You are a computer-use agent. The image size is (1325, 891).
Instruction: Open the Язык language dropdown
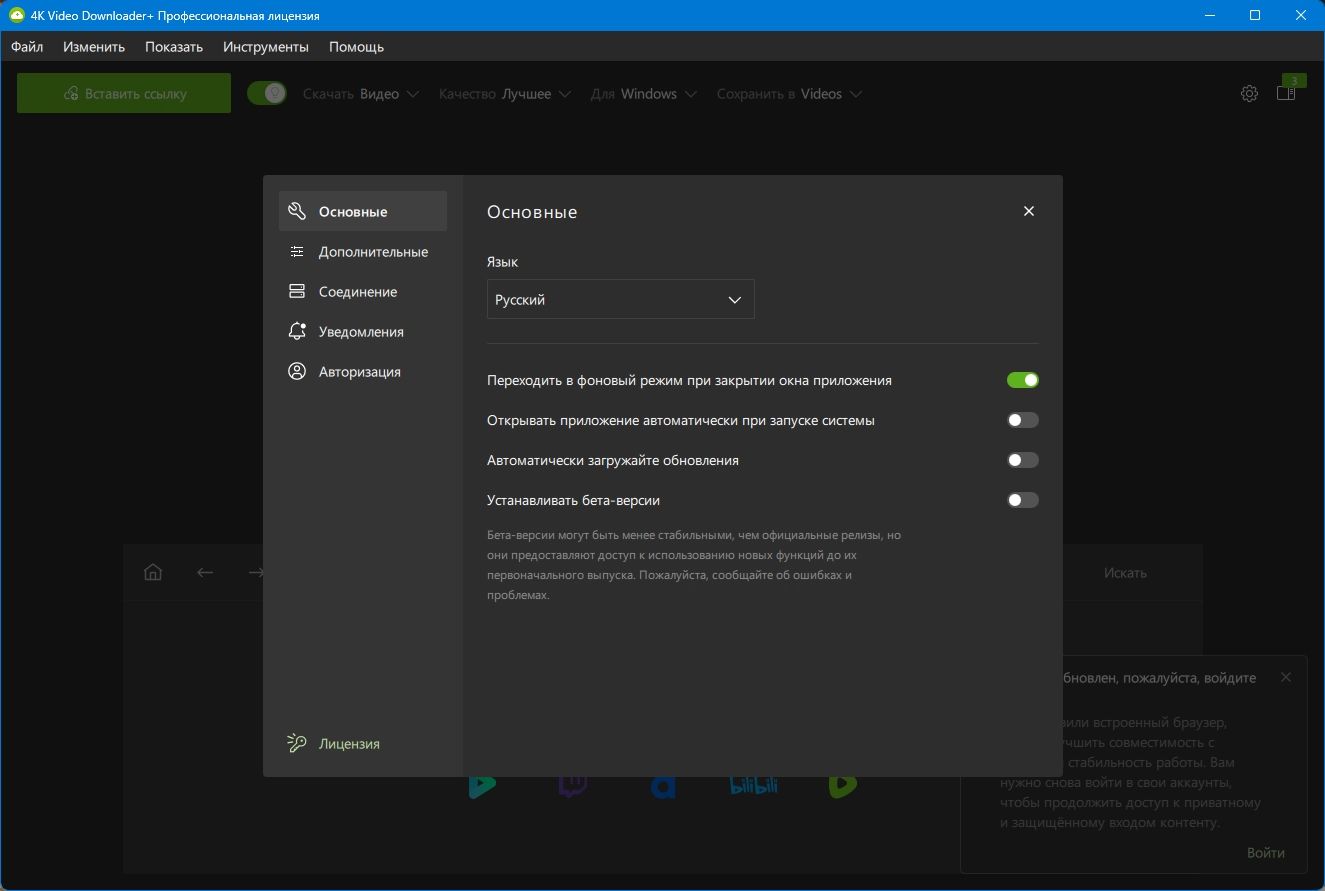coord(620,299)
